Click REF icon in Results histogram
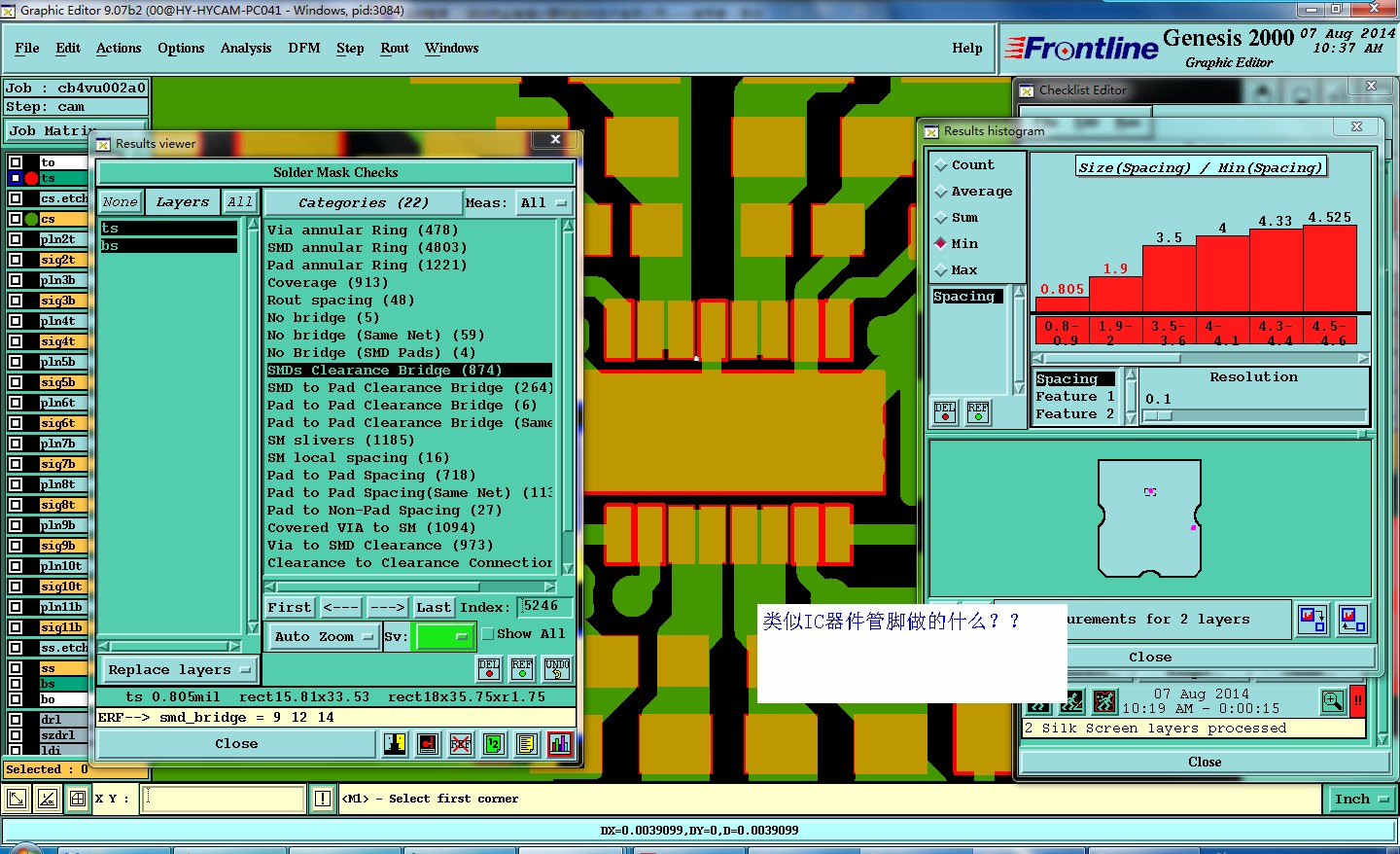 tap(978, 411)
